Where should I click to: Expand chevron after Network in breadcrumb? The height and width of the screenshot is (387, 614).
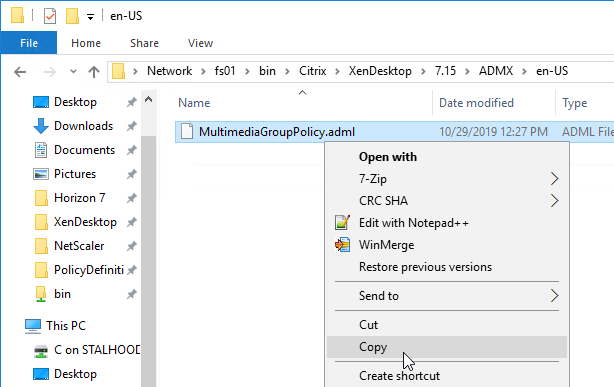pos(203,71)
